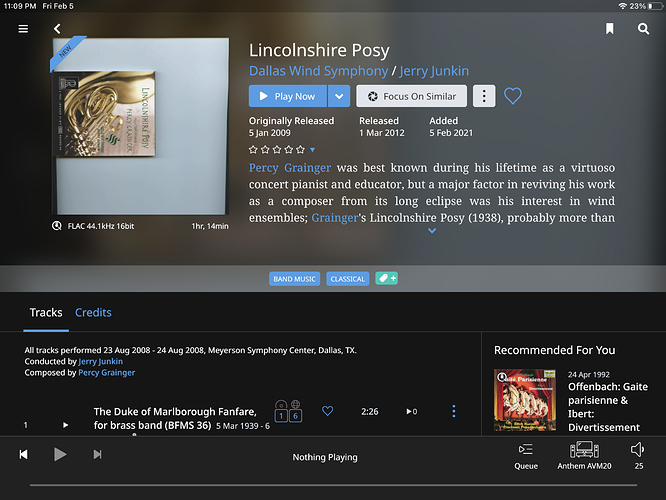This screenshot has height=500, width=666.
Task: Click Play Now for the album
Action: (x=288, y=96)
